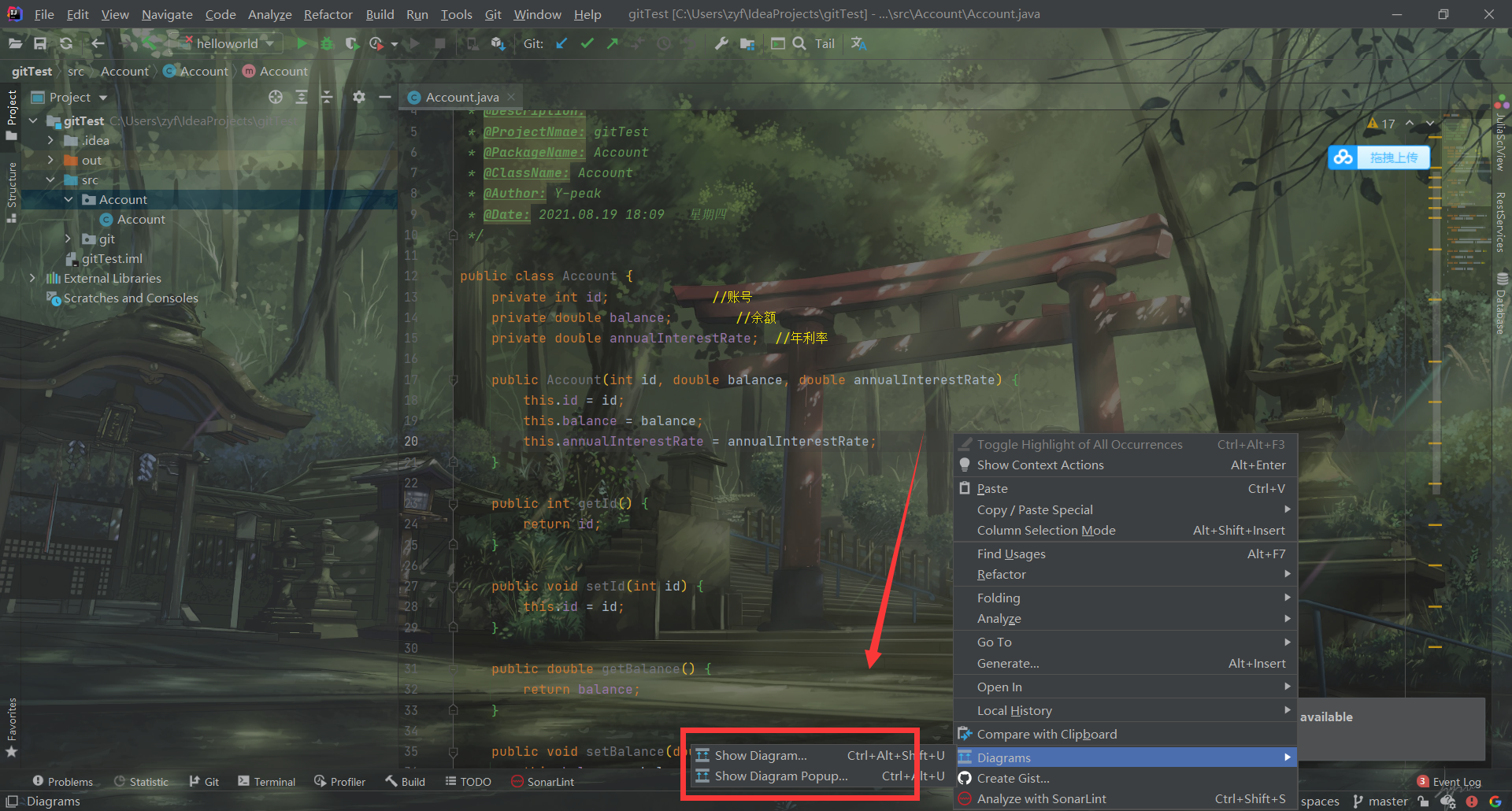The height and width of the screenshot is (811, 1512).
Task: Click the Synchronize/reload icon
Action: pyautogui.click(x=66, y=43)
